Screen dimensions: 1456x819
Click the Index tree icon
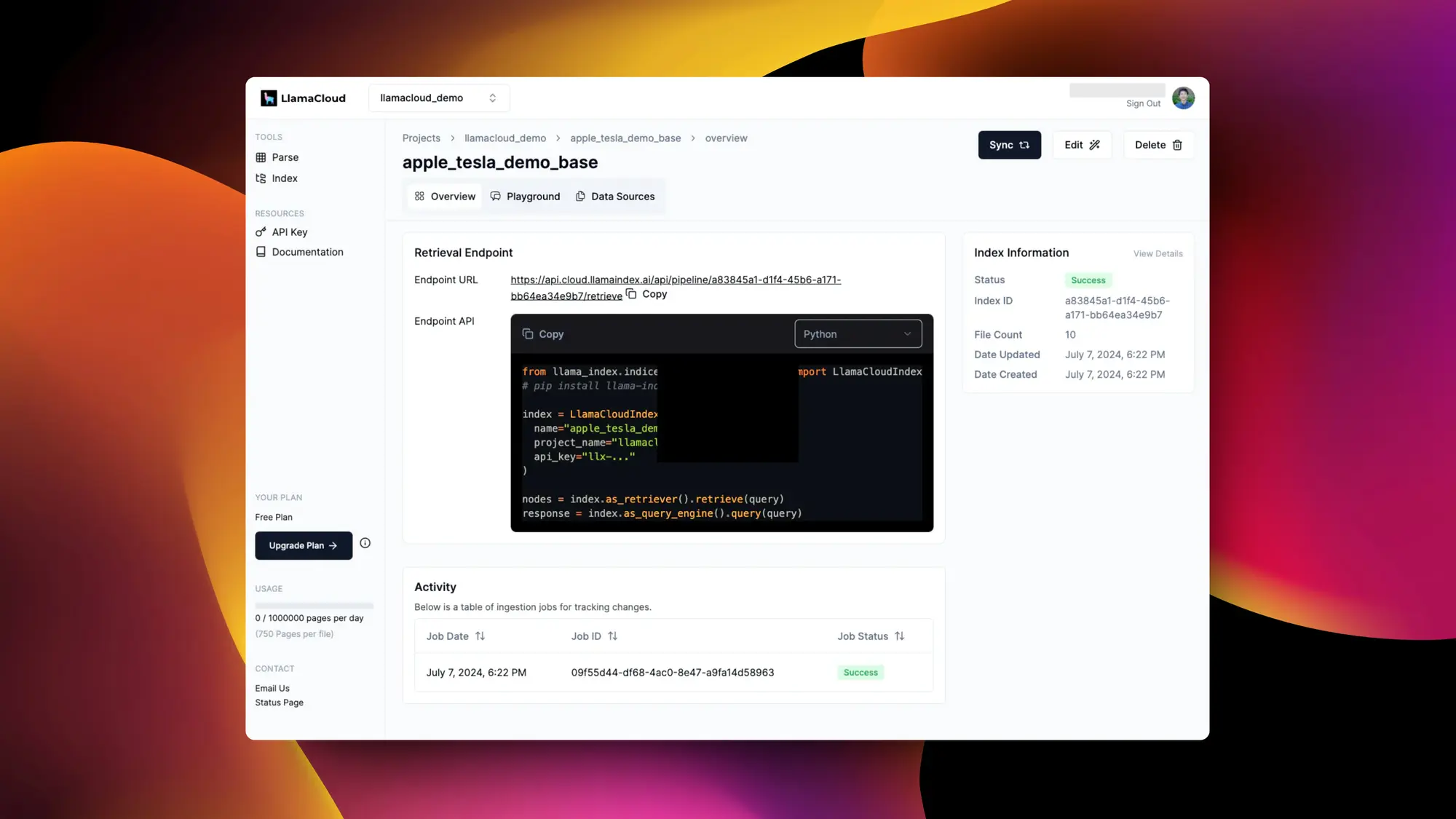261,178
